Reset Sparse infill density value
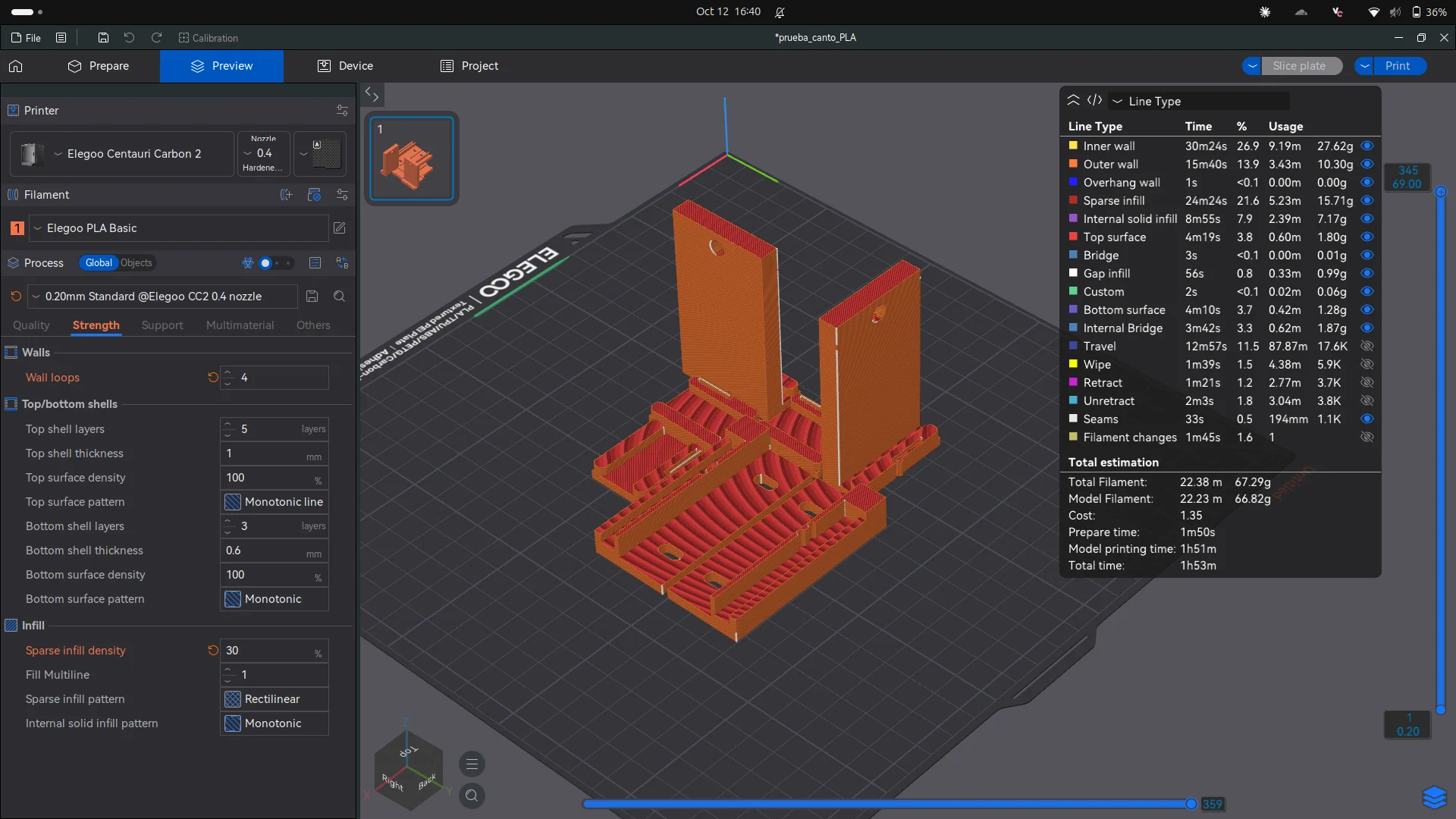This screenshot has height=819, width=1456. (x=212, y=651)
